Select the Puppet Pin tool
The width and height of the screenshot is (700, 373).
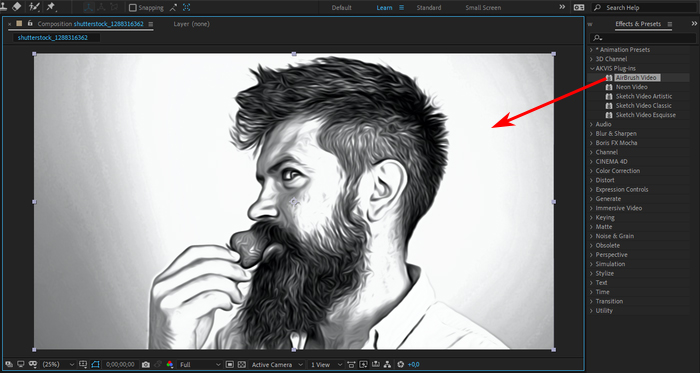tap(51, 7)
